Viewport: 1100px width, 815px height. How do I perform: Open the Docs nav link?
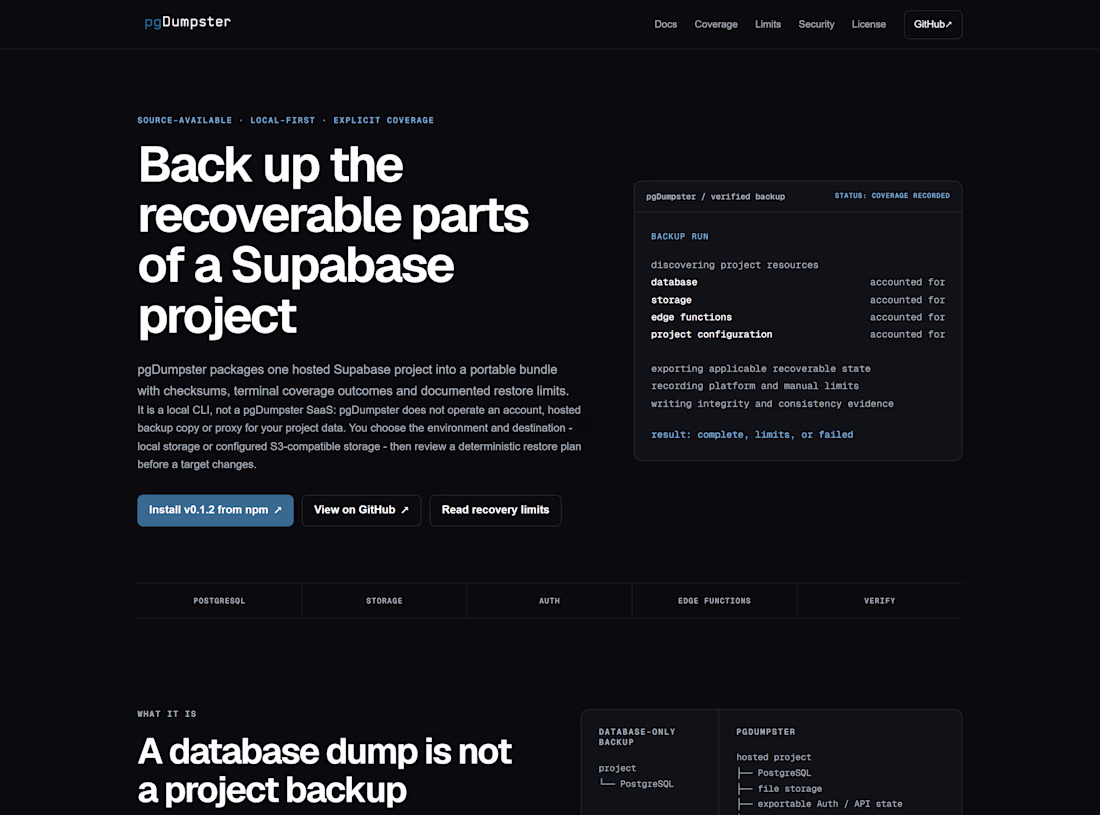(x=665, y=25)
